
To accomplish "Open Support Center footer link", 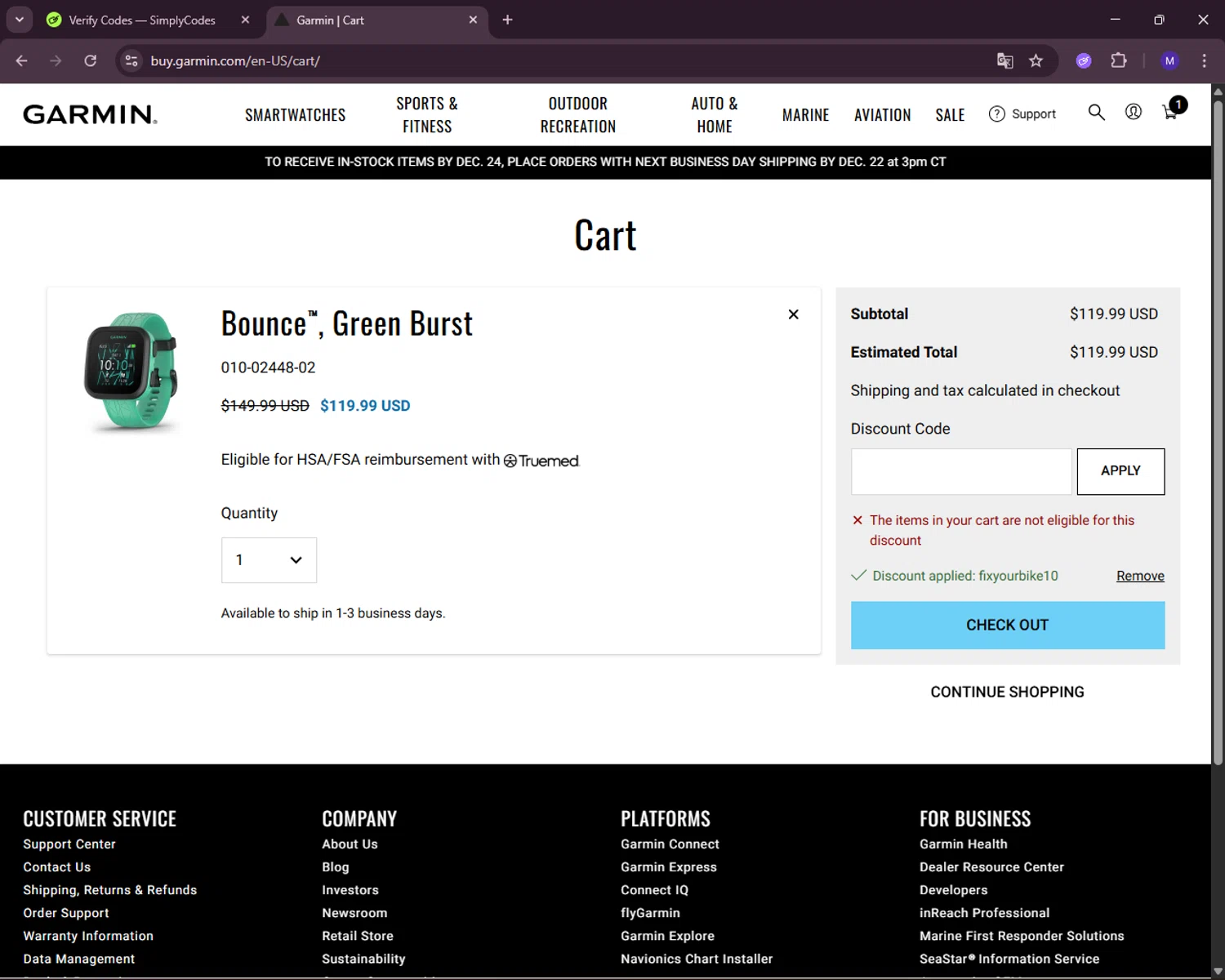I will click(x=69, y=844).
